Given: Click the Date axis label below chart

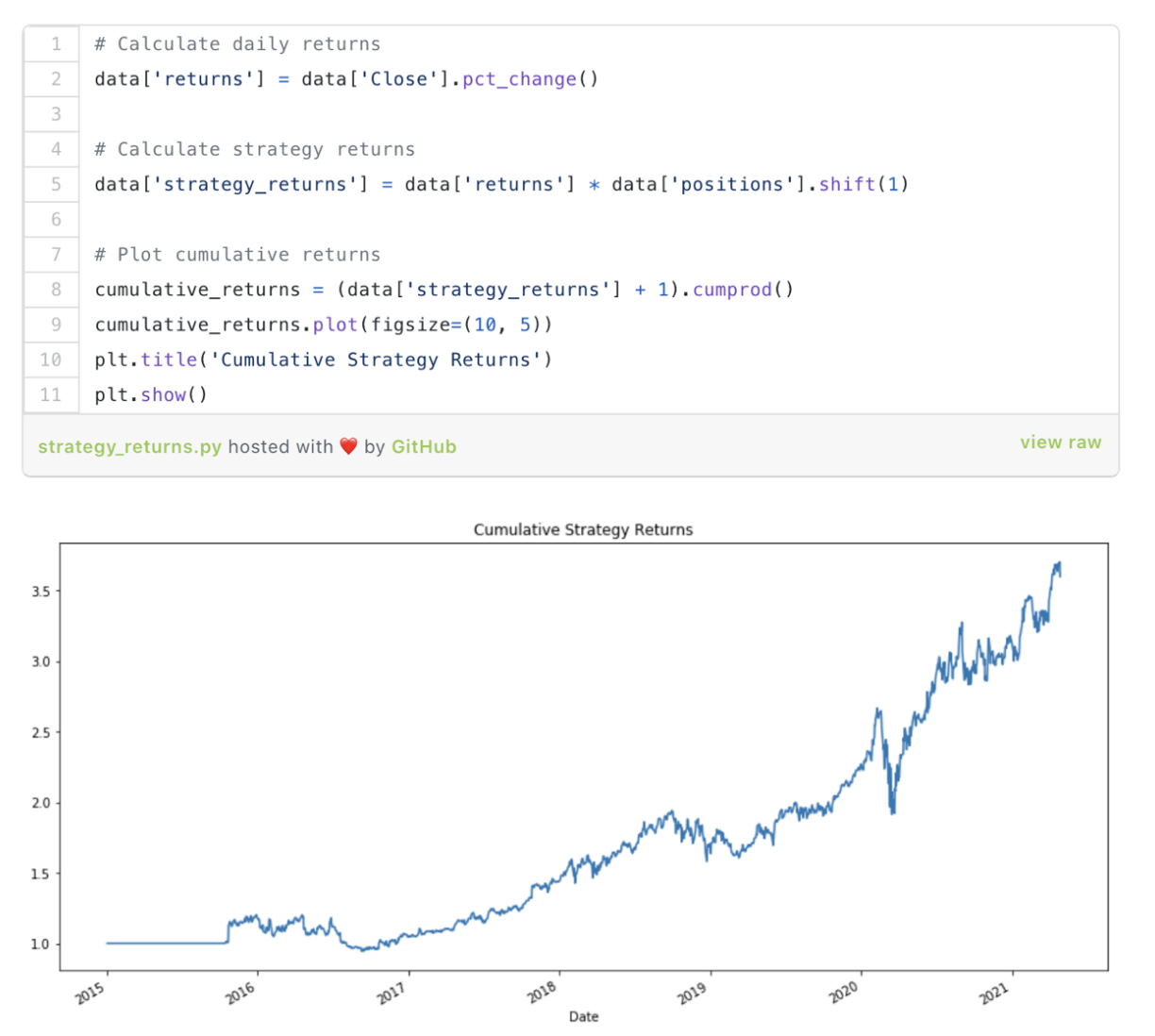Looking at the screenshot, I should pos(583,1016).
